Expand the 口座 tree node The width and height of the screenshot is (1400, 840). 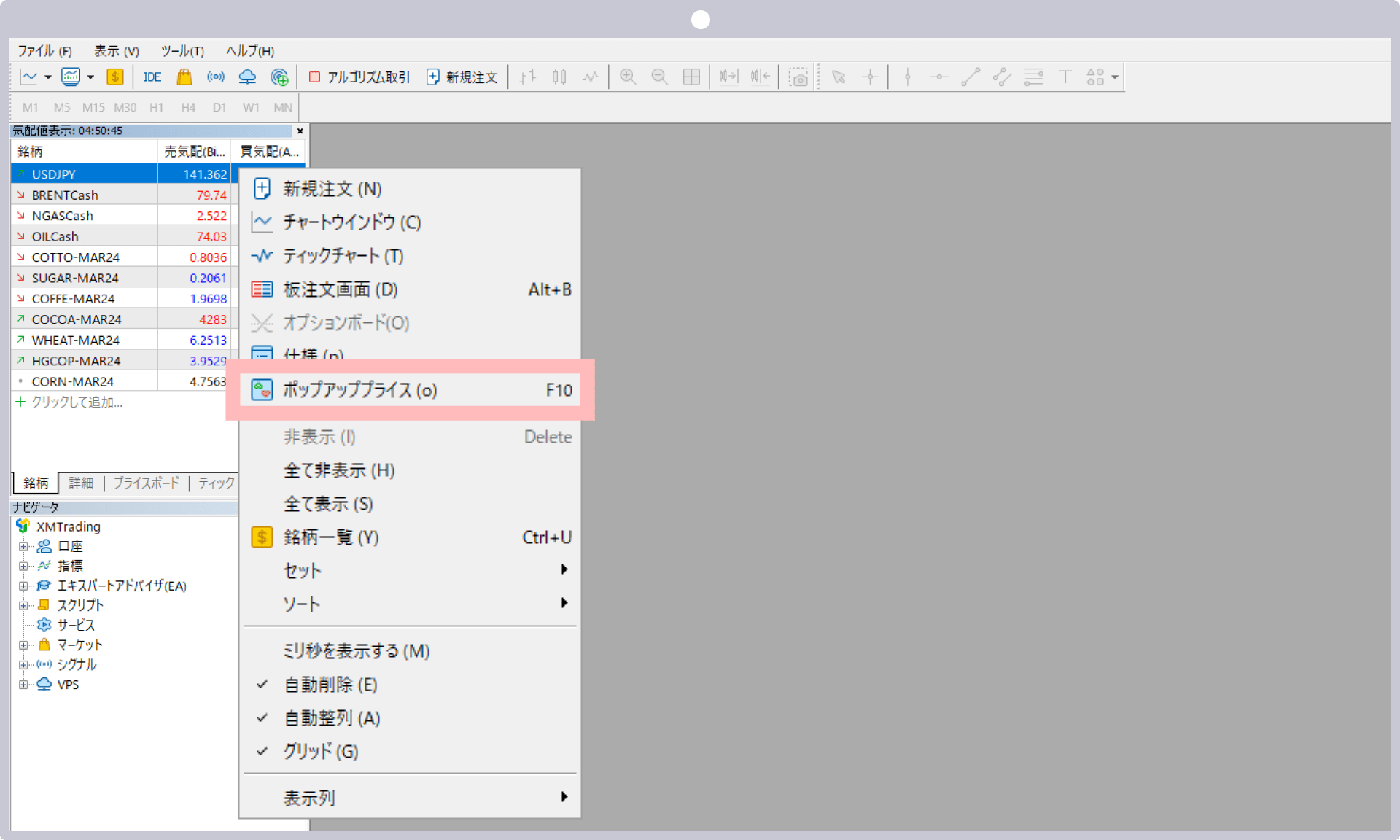point(23,546)
